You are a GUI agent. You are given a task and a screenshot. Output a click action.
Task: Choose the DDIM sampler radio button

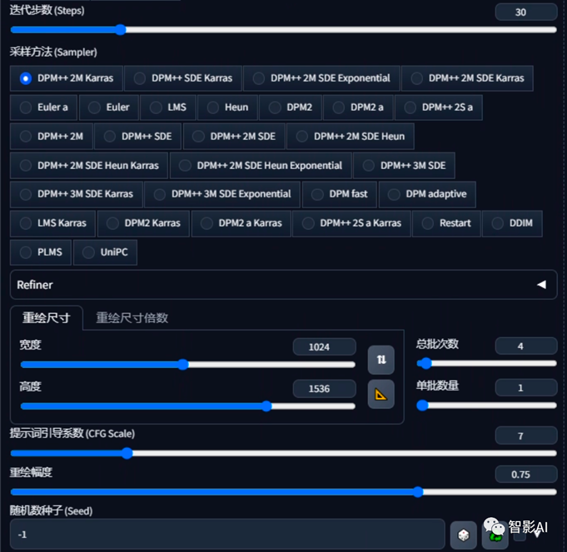point(512,223)
